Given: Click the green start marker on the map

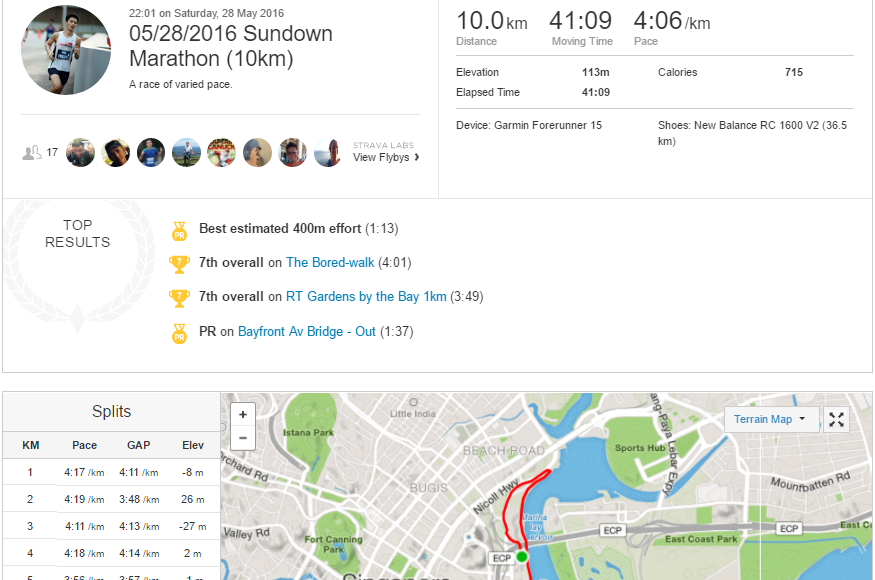Looking at the screenshot, I should point(522,556).
